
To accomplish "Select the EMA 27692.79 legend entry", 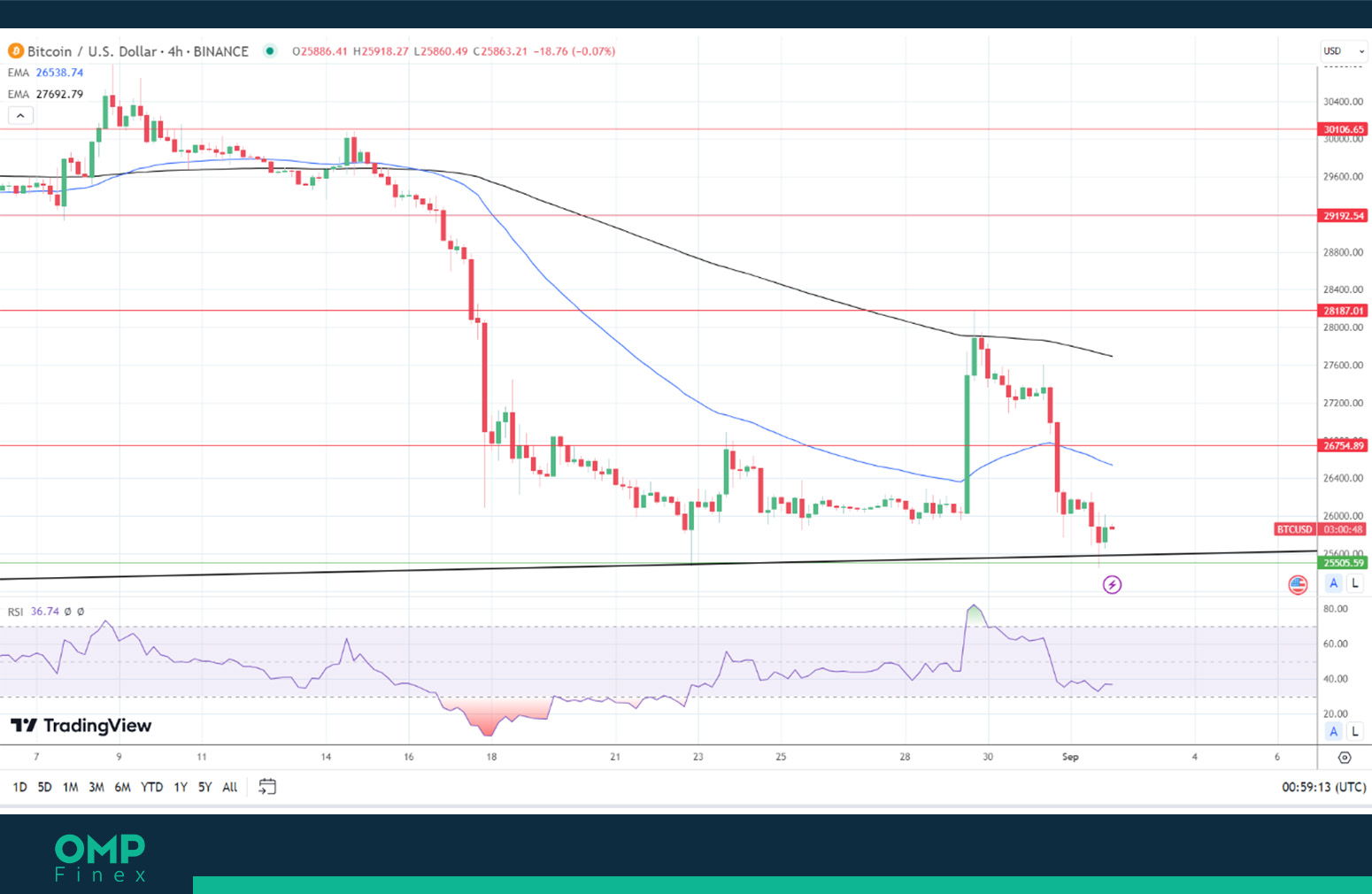I will pos(45,94).
